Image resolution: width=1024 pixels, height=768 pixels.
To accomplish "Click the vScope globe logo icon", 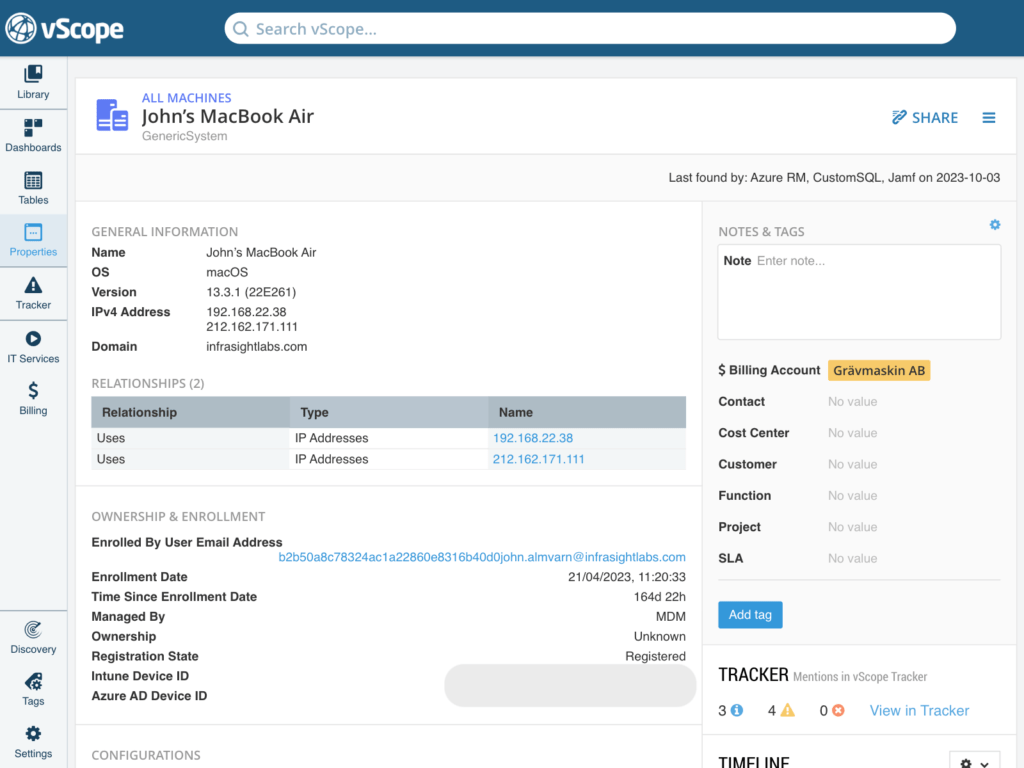I will (x=21, y=29).
